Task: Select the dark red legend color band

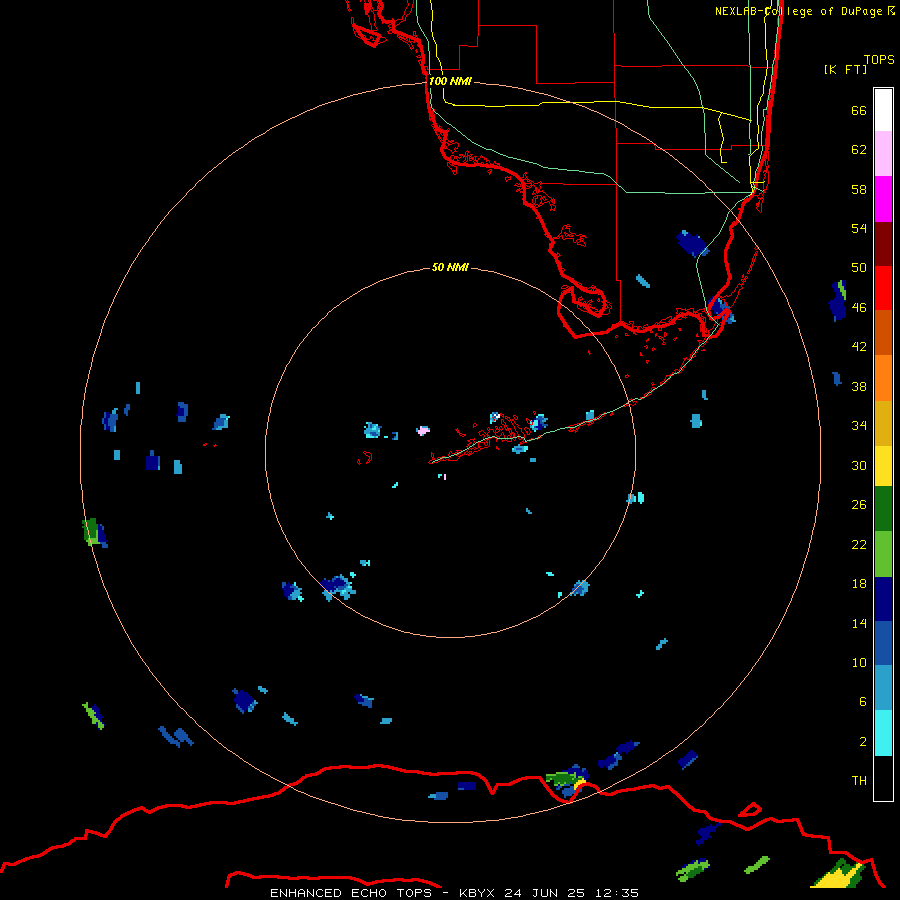Action: click(883, 243)
